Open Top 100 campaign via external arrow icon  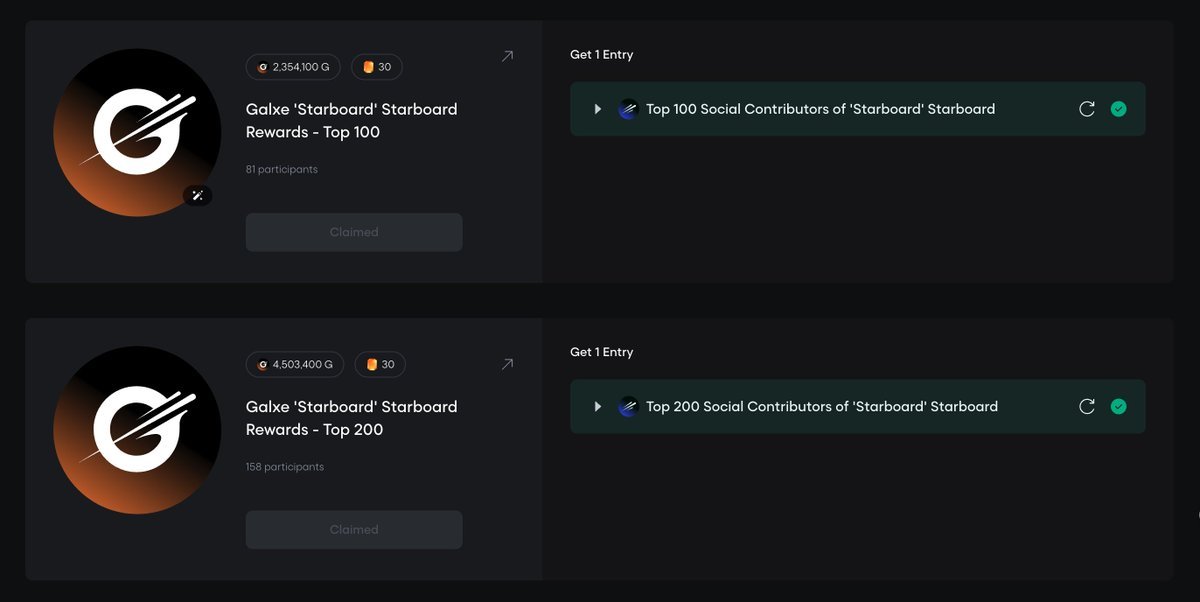click(x=507, y=57)
